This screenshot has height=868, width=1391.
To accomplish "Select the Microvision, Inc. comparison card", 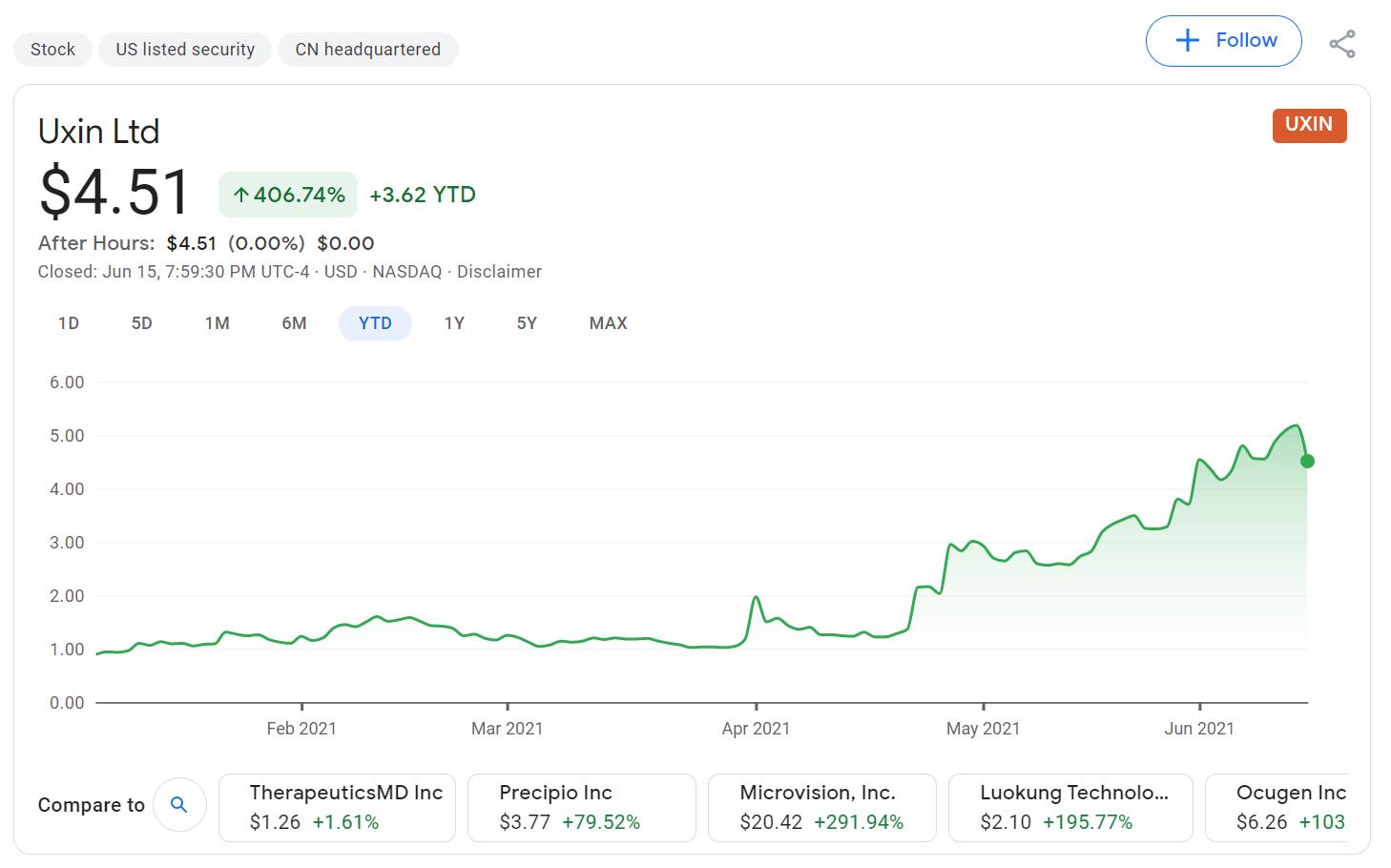I will click(x=821, y=806).
